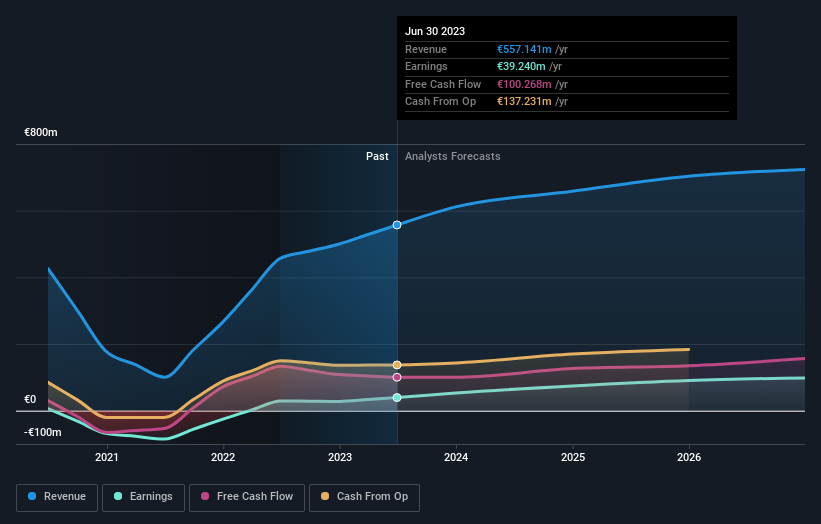Toggle the Earnings legend button
Screen dimensions: 821x524
143,497
